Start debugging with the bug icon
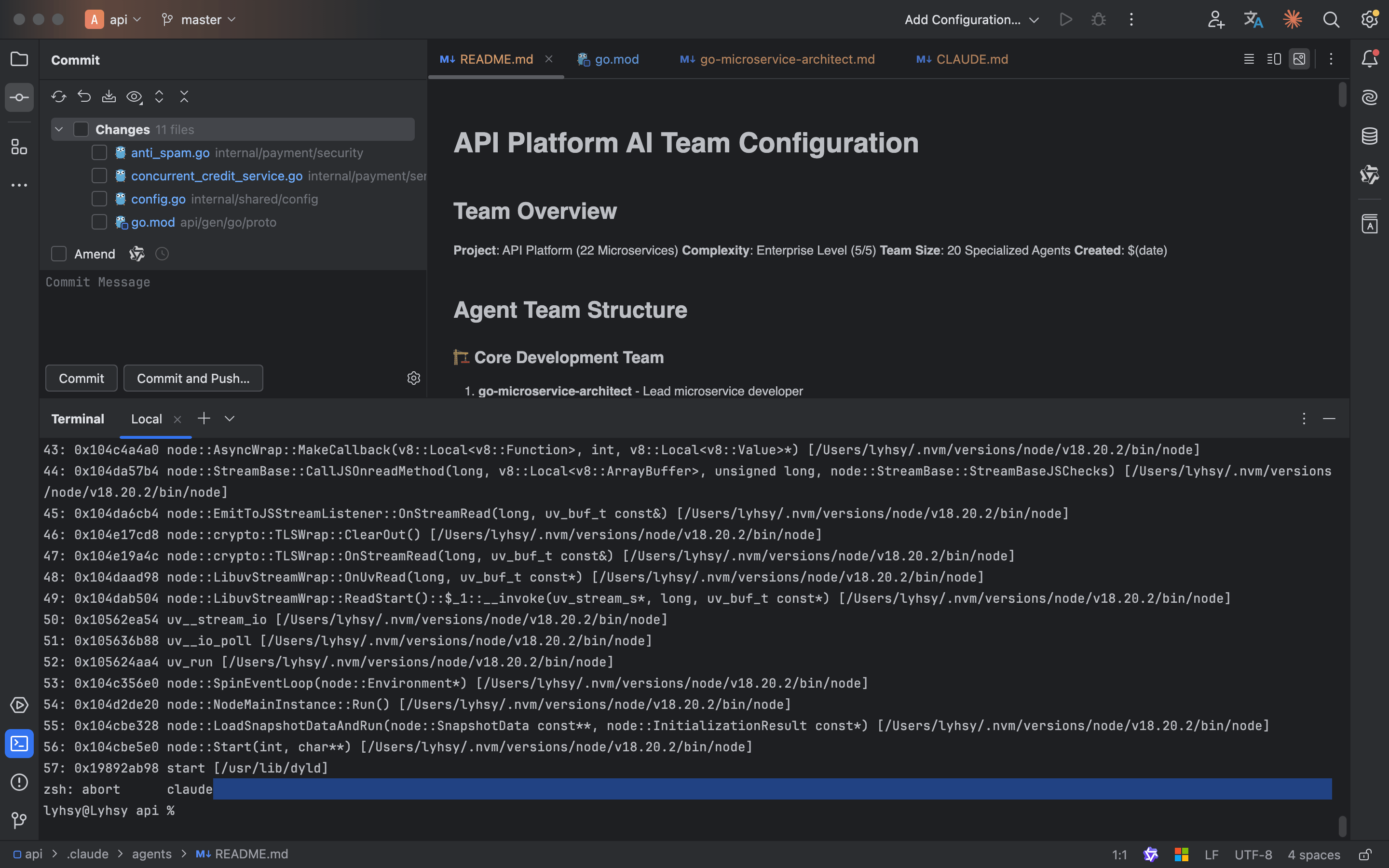 tap(1099, 19)
